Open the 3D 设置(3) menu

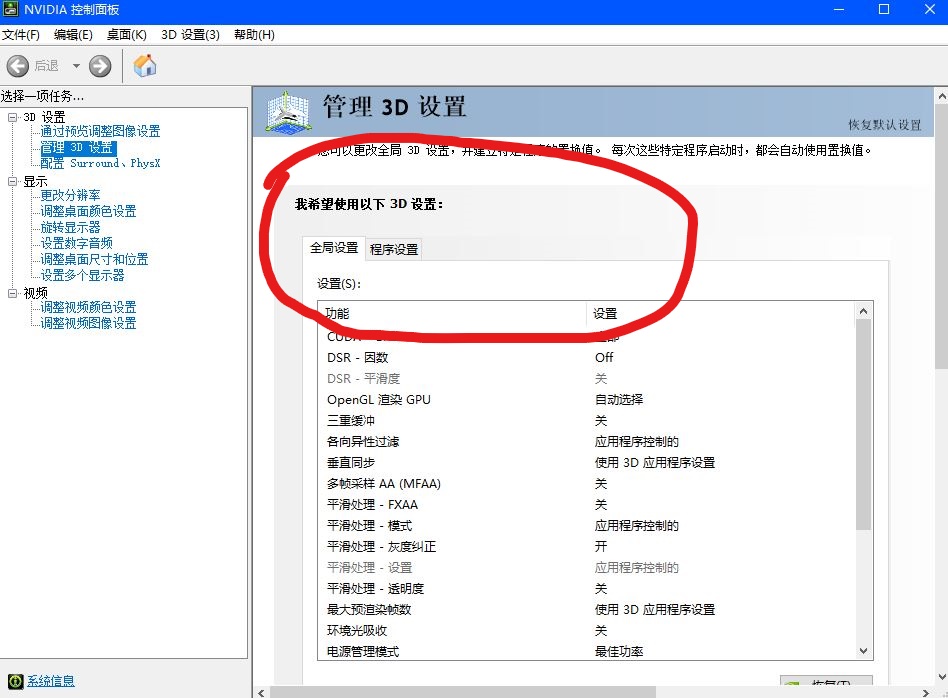click(190, 34)
